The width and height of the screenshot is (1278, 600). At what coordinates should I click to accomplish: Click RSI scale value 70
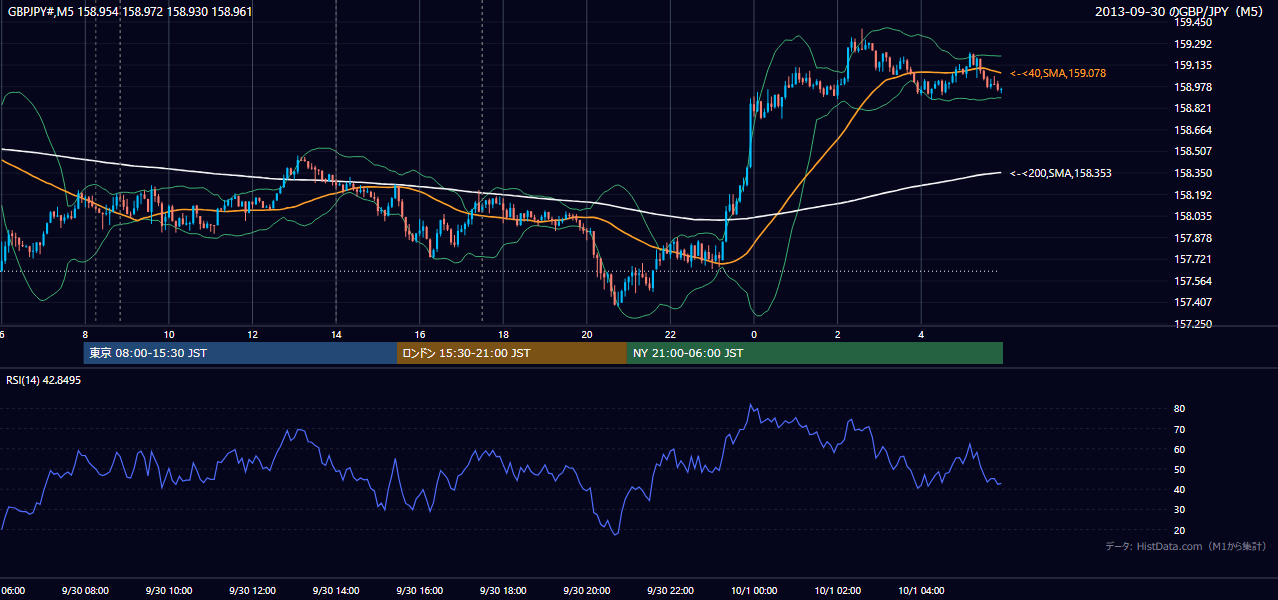click(1179, 429)
